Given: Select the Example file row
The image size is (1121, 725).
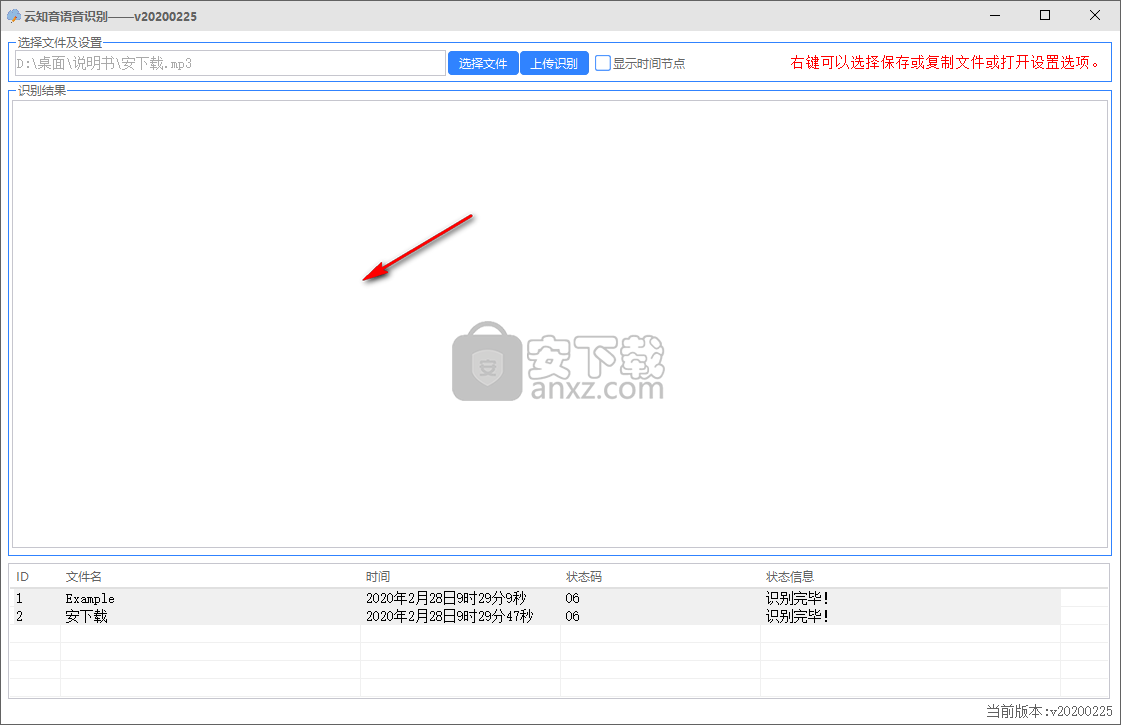Looking at the screenshot, I should click(536, 598).
